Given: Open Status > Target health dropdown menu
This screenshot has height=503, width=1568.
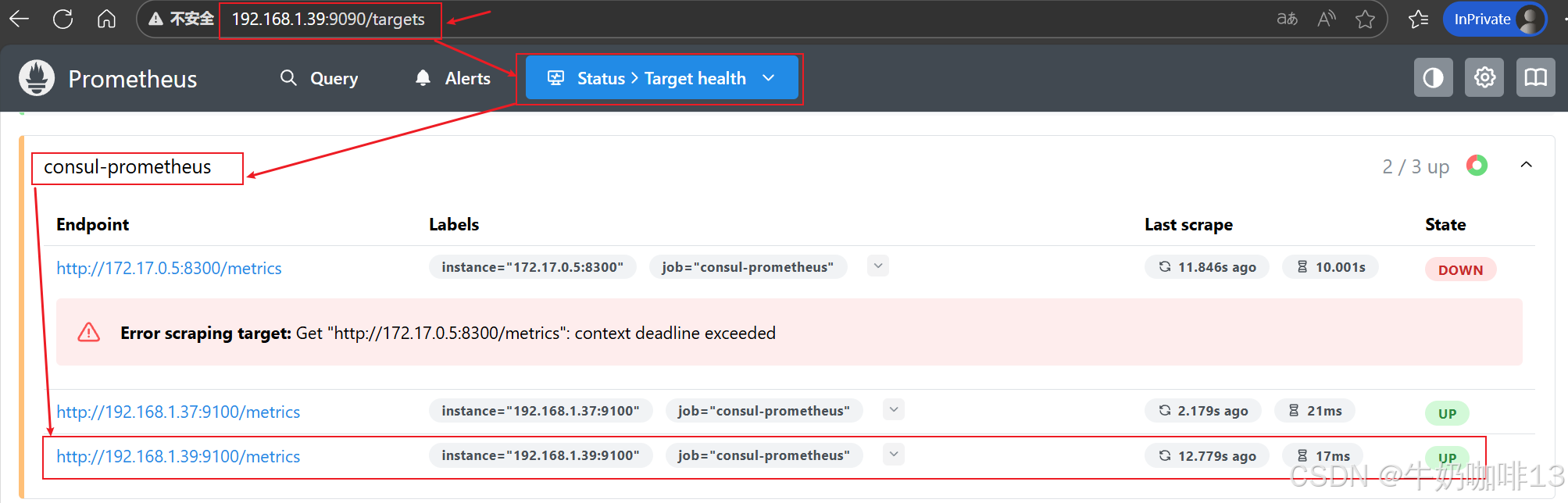Looking at the screenshot, I should 662,78.
